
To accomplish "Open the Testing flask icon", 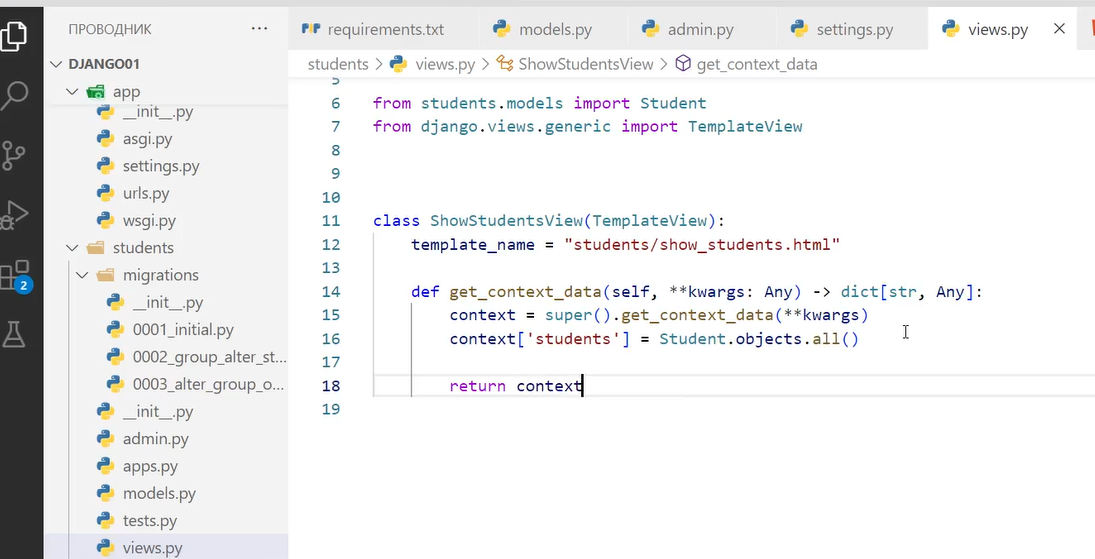I will pos(14,335).
